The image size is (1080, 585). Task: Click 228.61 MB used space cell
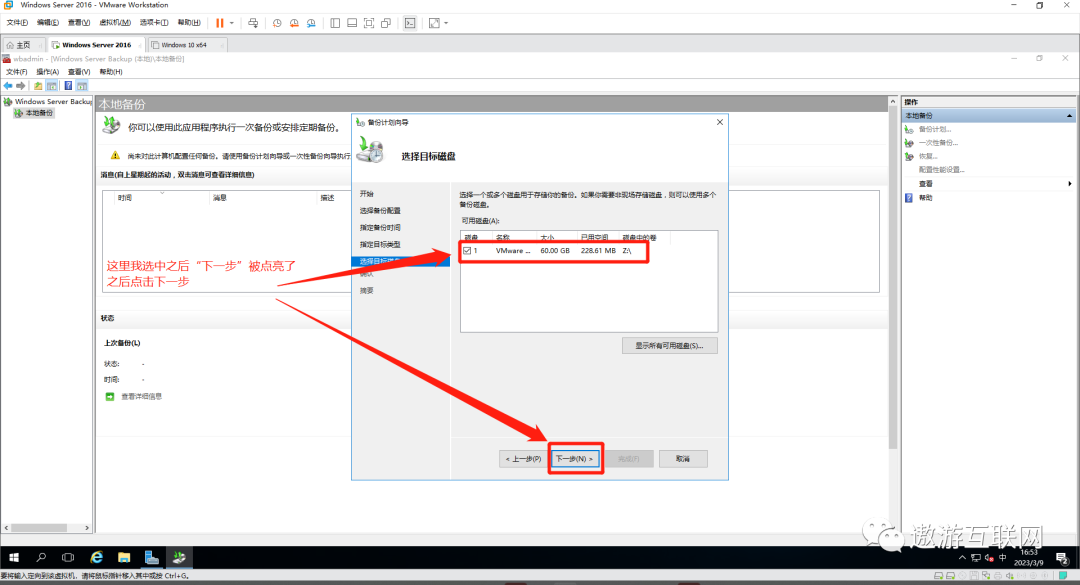pos(598,251)
